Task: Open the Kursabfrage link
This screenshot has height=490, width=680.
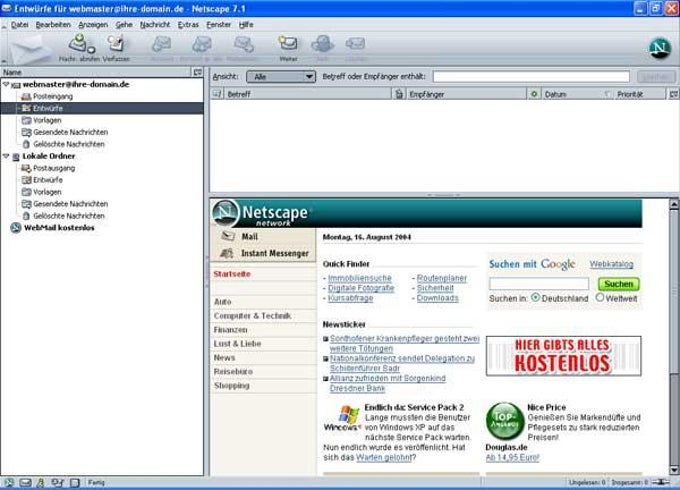Action: coord(350,298)
